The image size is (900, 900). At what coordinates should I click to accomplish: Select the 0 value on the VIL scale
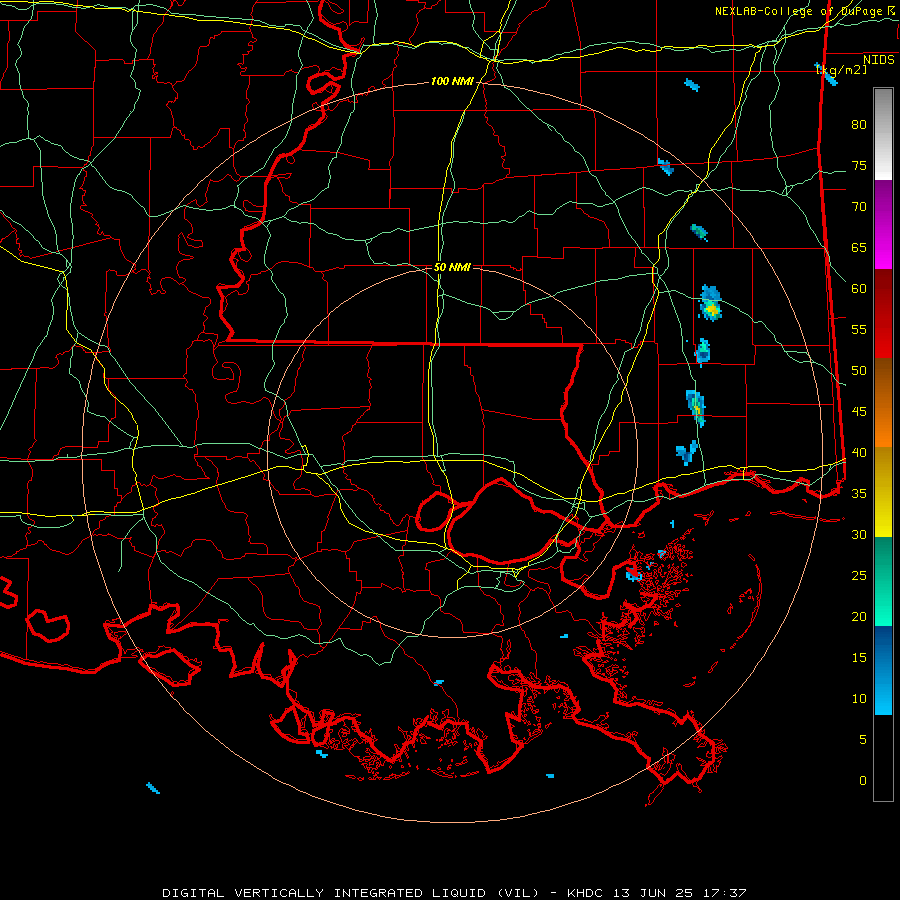click(x=863, y=781)
